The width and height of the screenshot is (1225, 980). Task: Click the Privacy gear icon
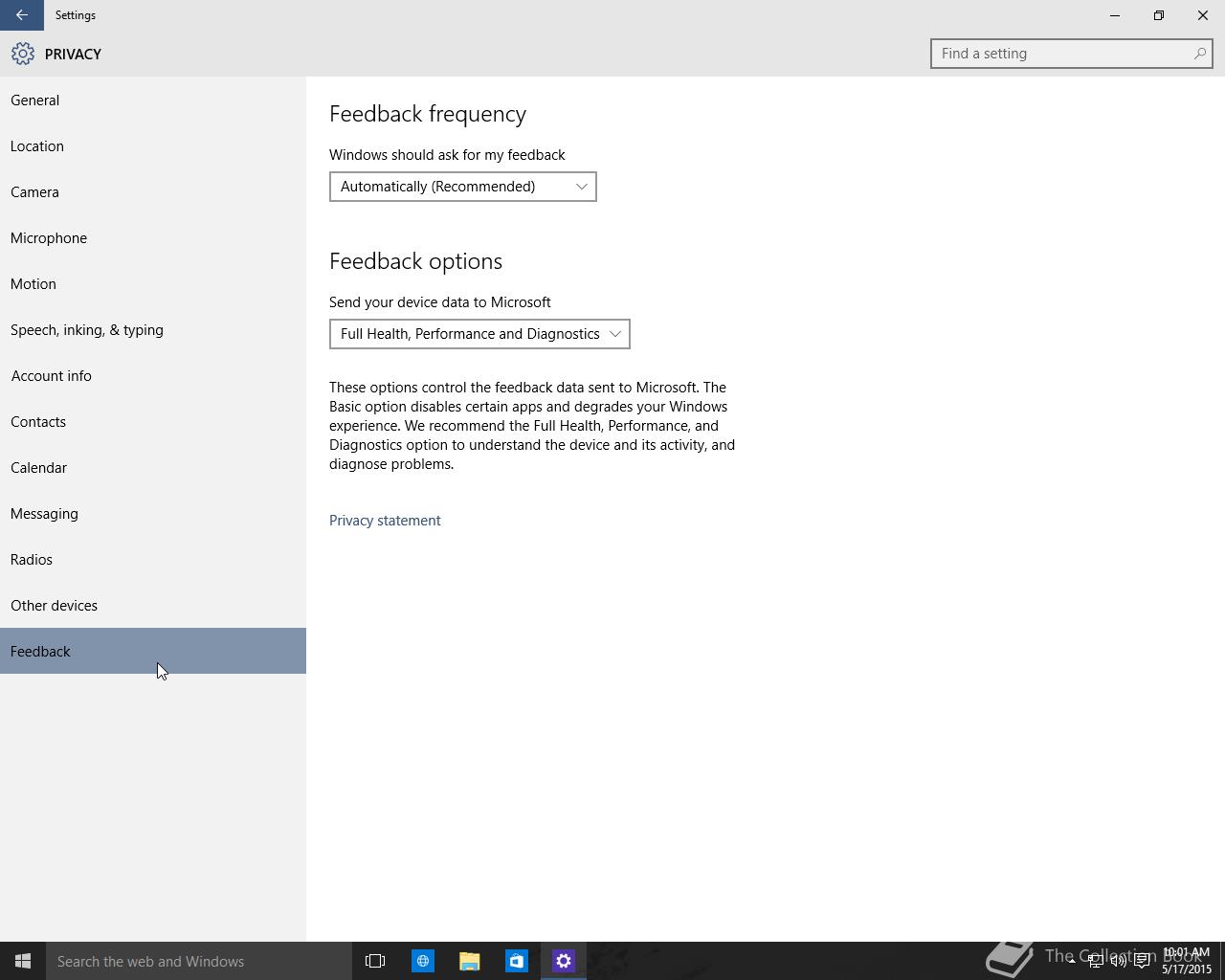23,54
